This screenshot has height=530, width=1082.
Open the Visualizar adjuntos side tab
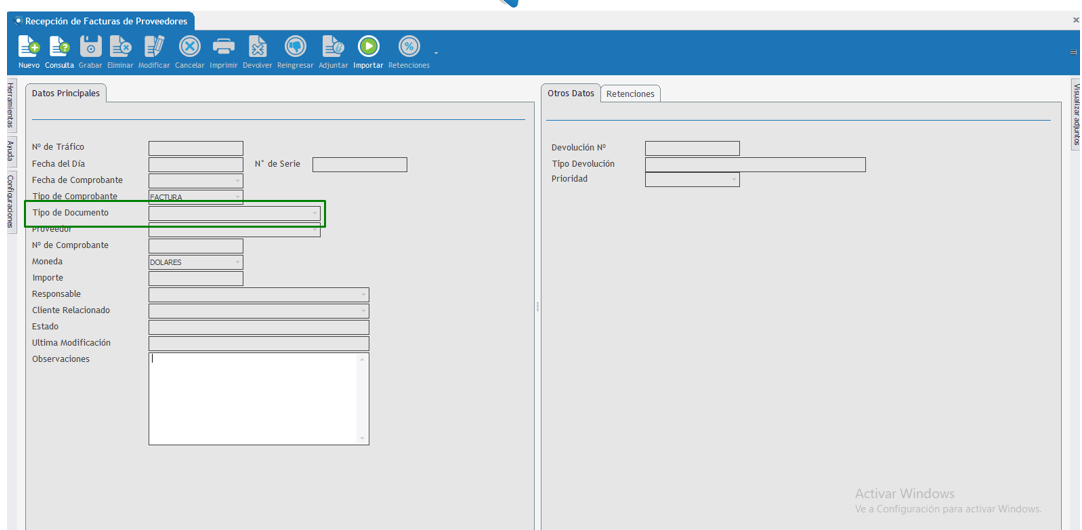1076,115
